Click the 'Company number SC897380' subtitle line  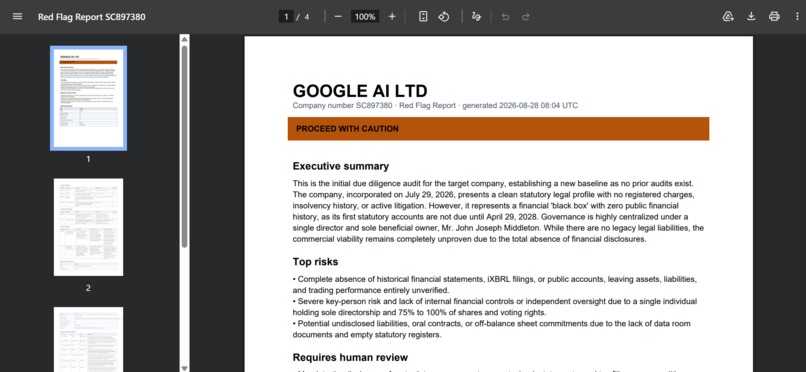435,105
